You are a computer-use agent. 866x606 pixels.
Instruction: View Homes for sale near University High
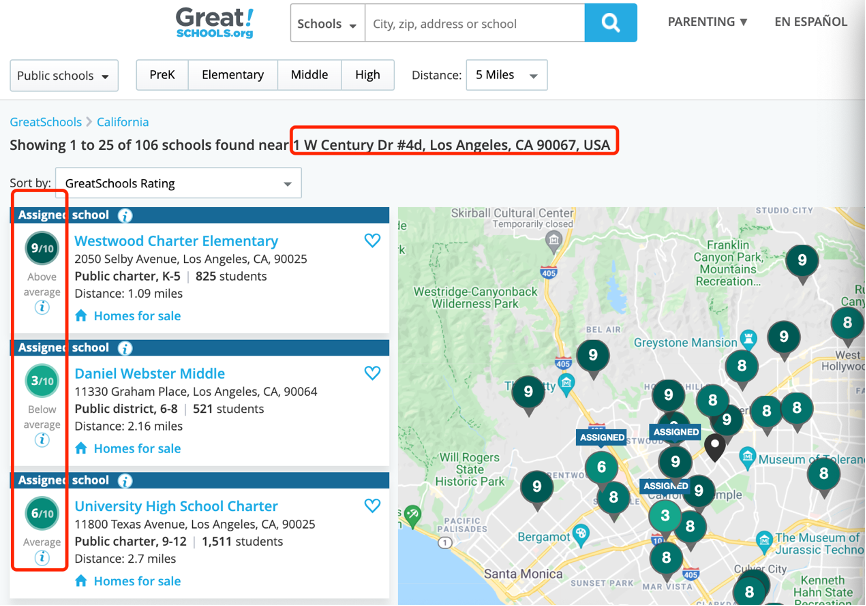(138, 581)
